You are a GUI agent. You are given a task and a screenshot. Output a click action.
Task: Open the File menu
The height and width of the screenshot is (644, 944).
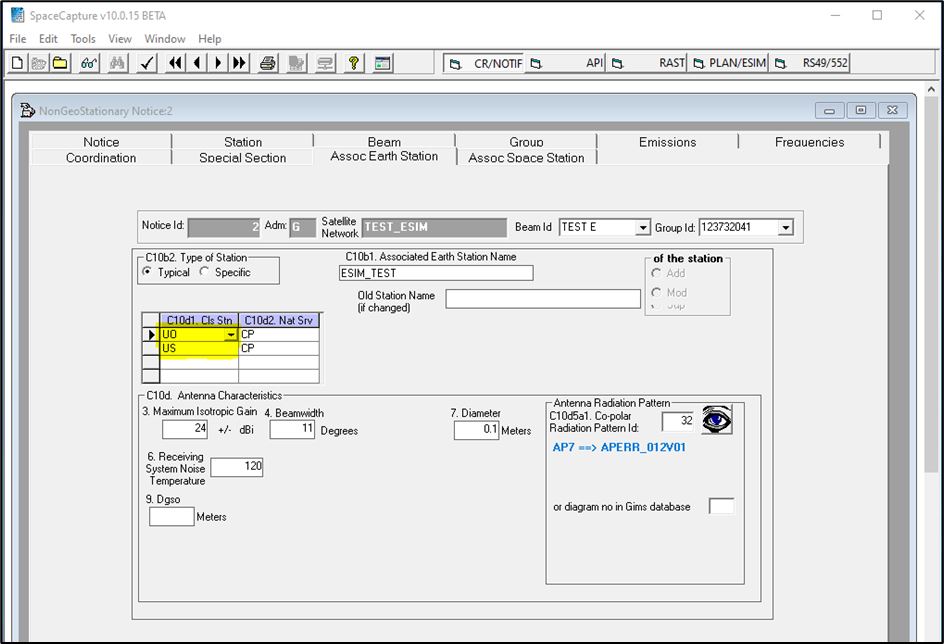click(x=18, y=39)
